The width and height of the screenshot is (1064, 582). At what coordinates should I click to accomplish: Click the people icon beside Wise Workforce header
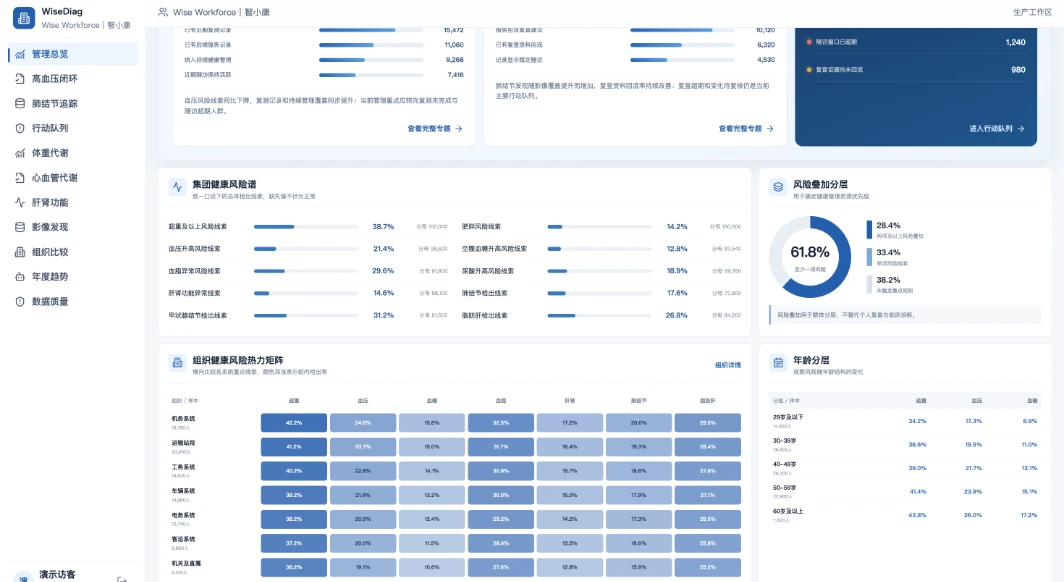point(163,12)
